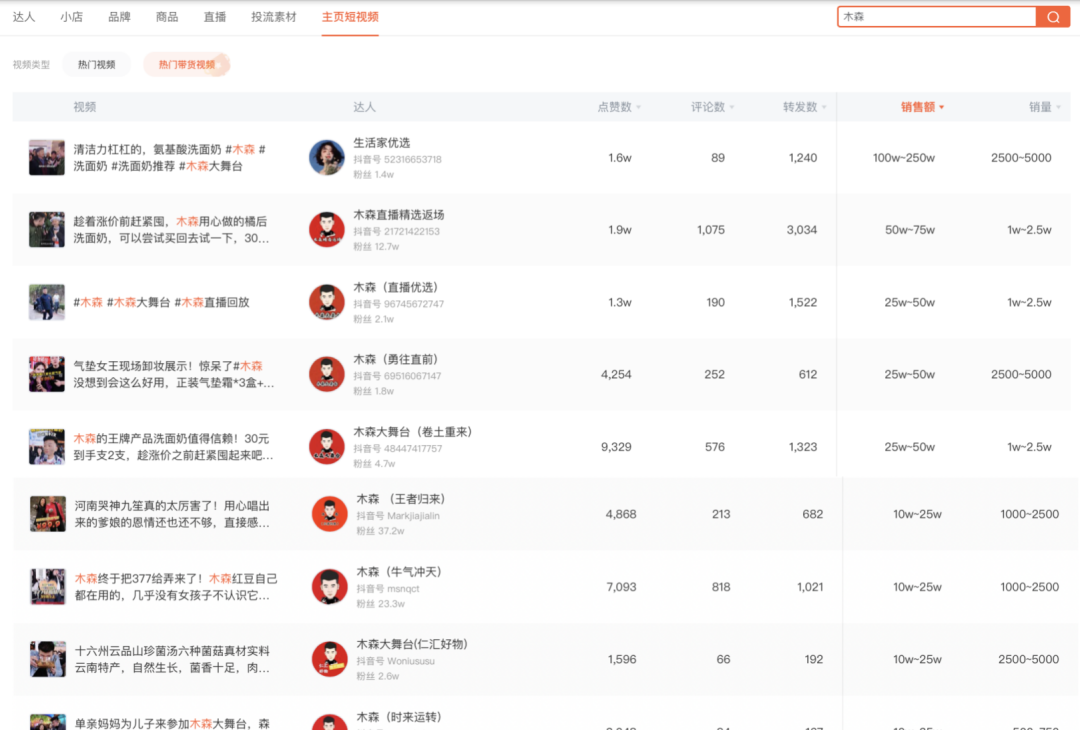1080x730 pixels.
Task: Choose the 热门视频 filter
Action: coord(96,65)
